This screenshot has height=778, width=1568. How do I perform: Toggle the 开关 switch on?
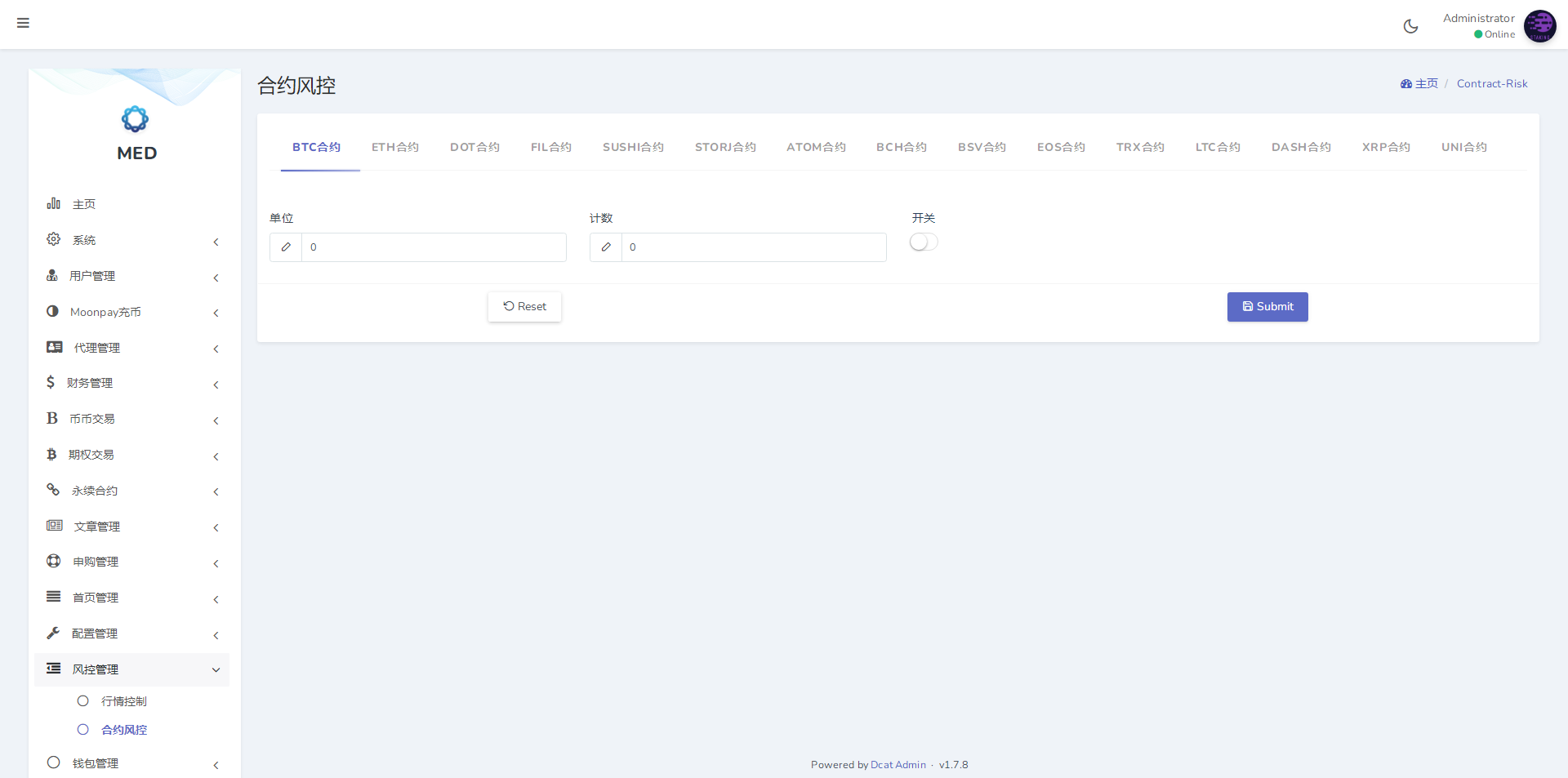point(924,242)
